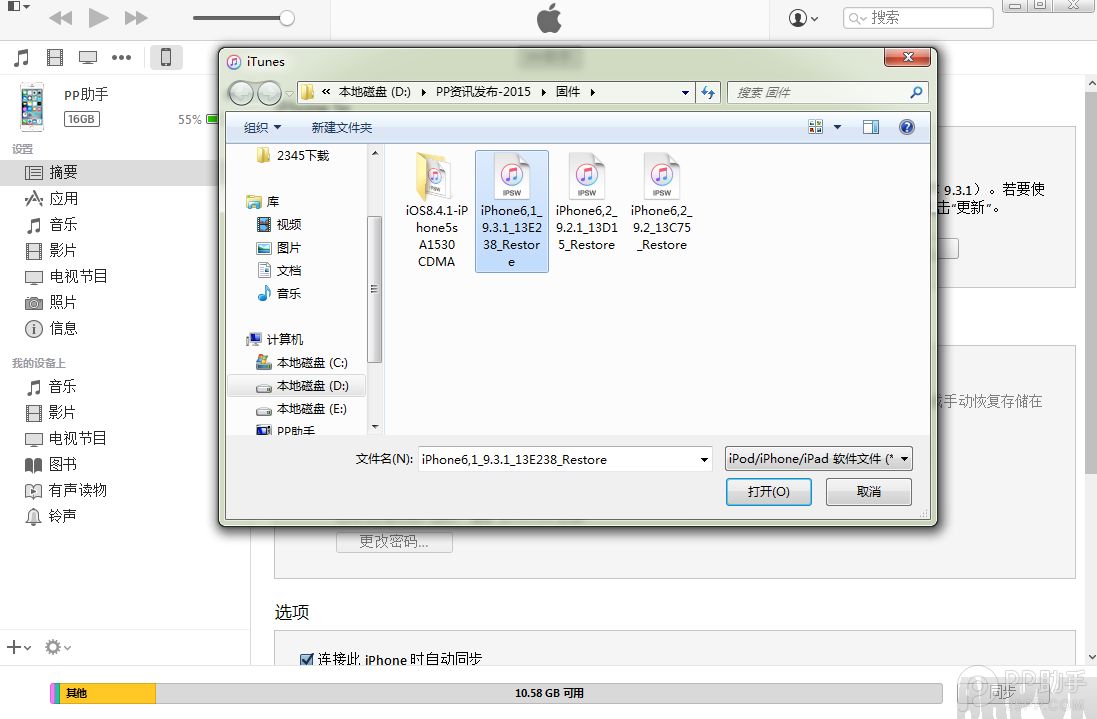The image size is (1097, 719).
Task: Click the 打开(O) button
Action: tap(768, 491)
